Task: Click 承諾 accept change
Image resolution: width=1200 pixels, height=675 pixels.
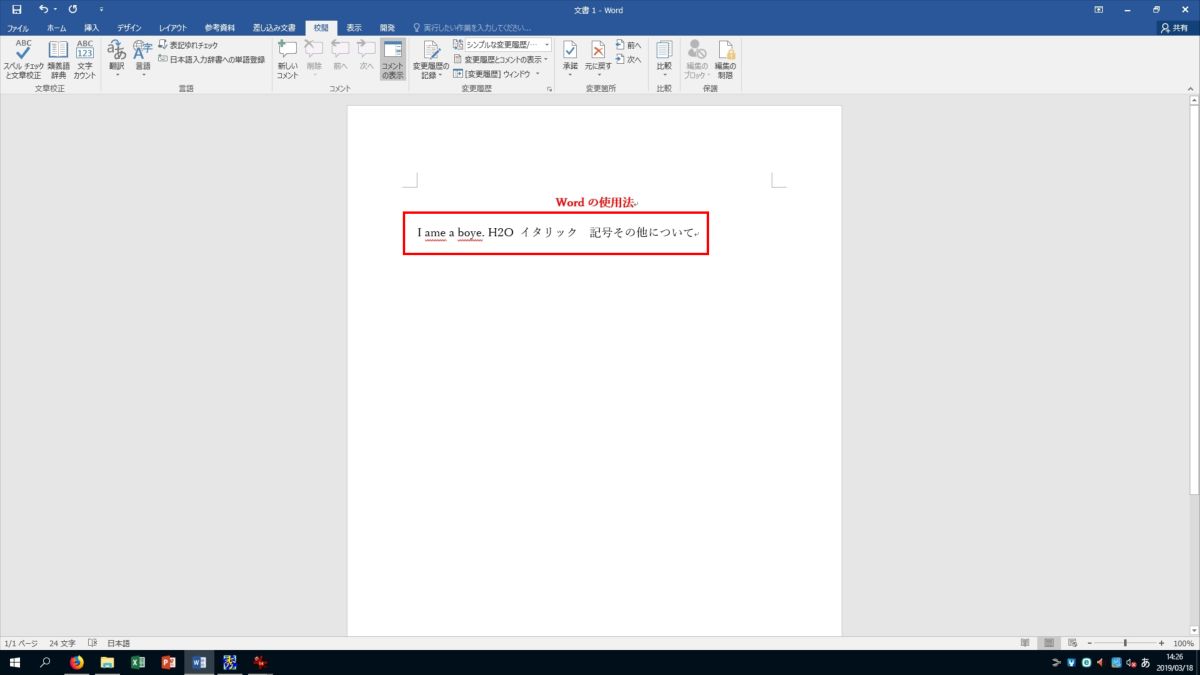Action: [x=570, y=60]
